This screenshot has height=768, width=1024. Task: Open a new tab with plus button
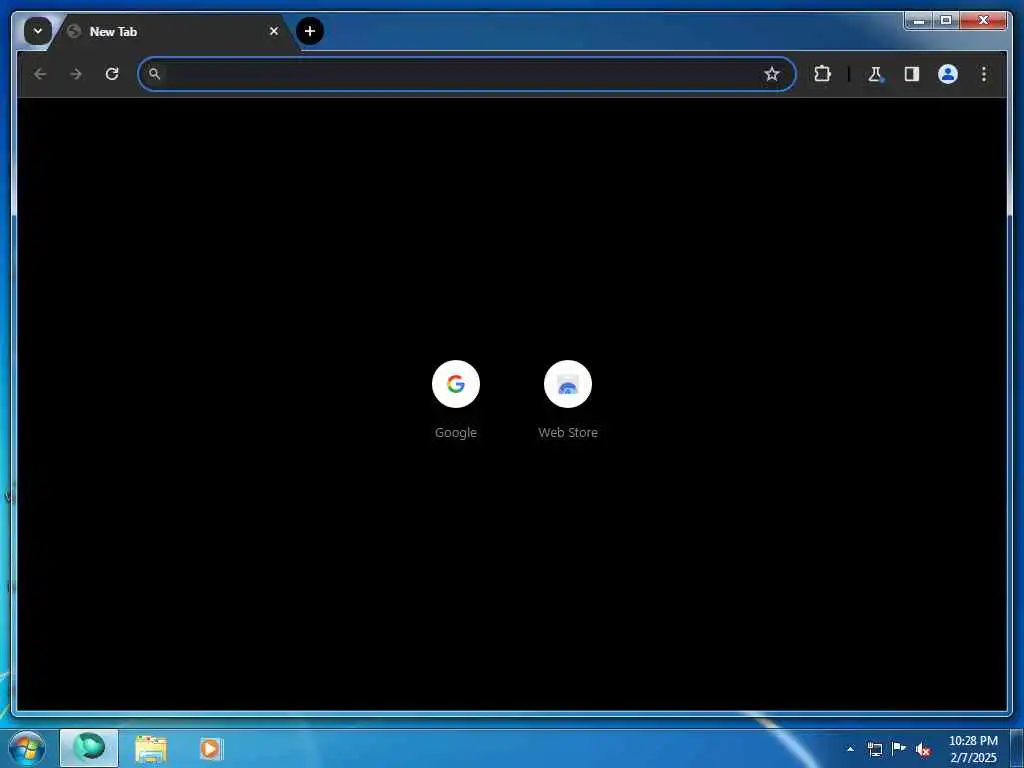(310, 31)
